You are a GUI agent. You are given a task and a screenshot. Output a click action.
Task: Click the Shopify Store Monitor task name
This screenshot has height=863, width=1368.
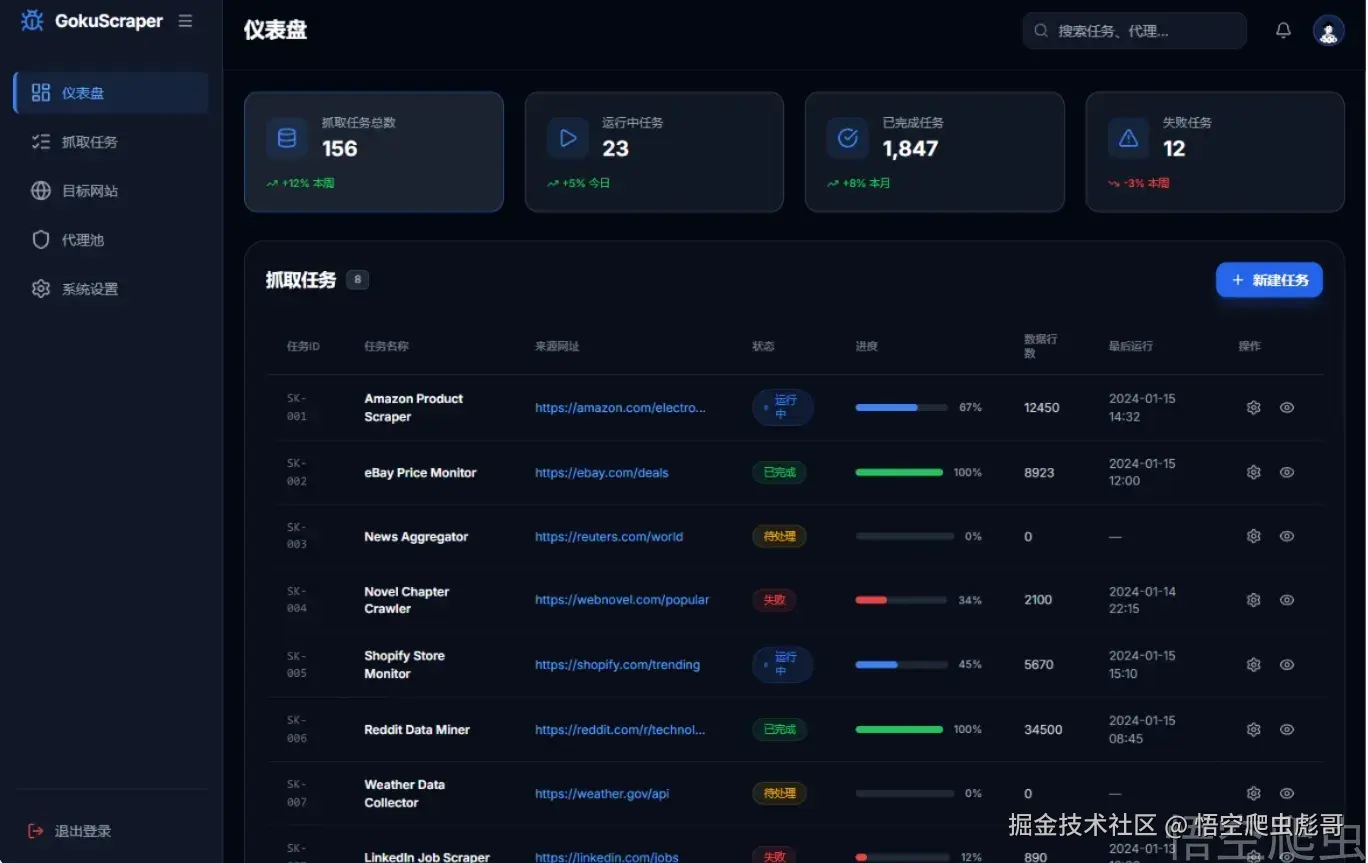[x=404, y=665]
